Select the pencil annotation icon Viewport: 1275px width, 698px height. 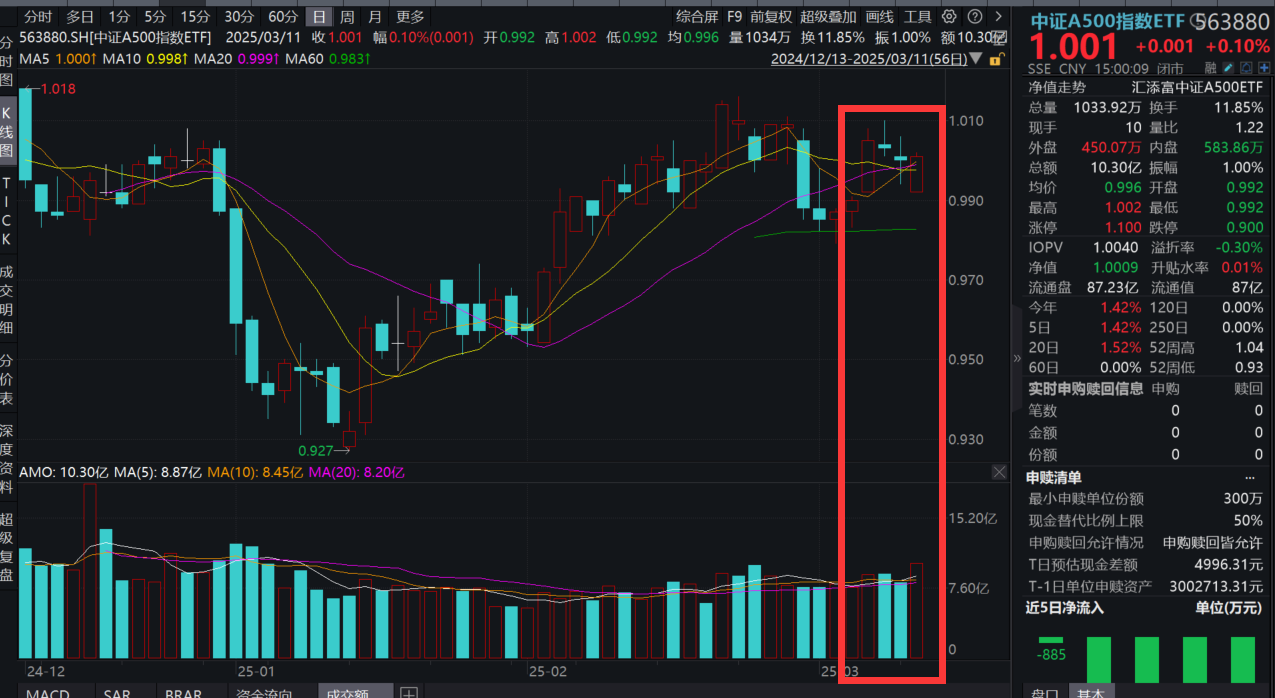coord(1227,67)
